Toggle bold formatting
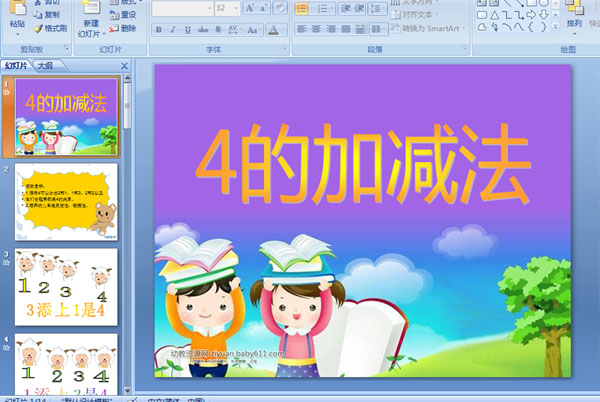Image resolution: width=600 pixels, height=402 pixels. click(159, 30)
